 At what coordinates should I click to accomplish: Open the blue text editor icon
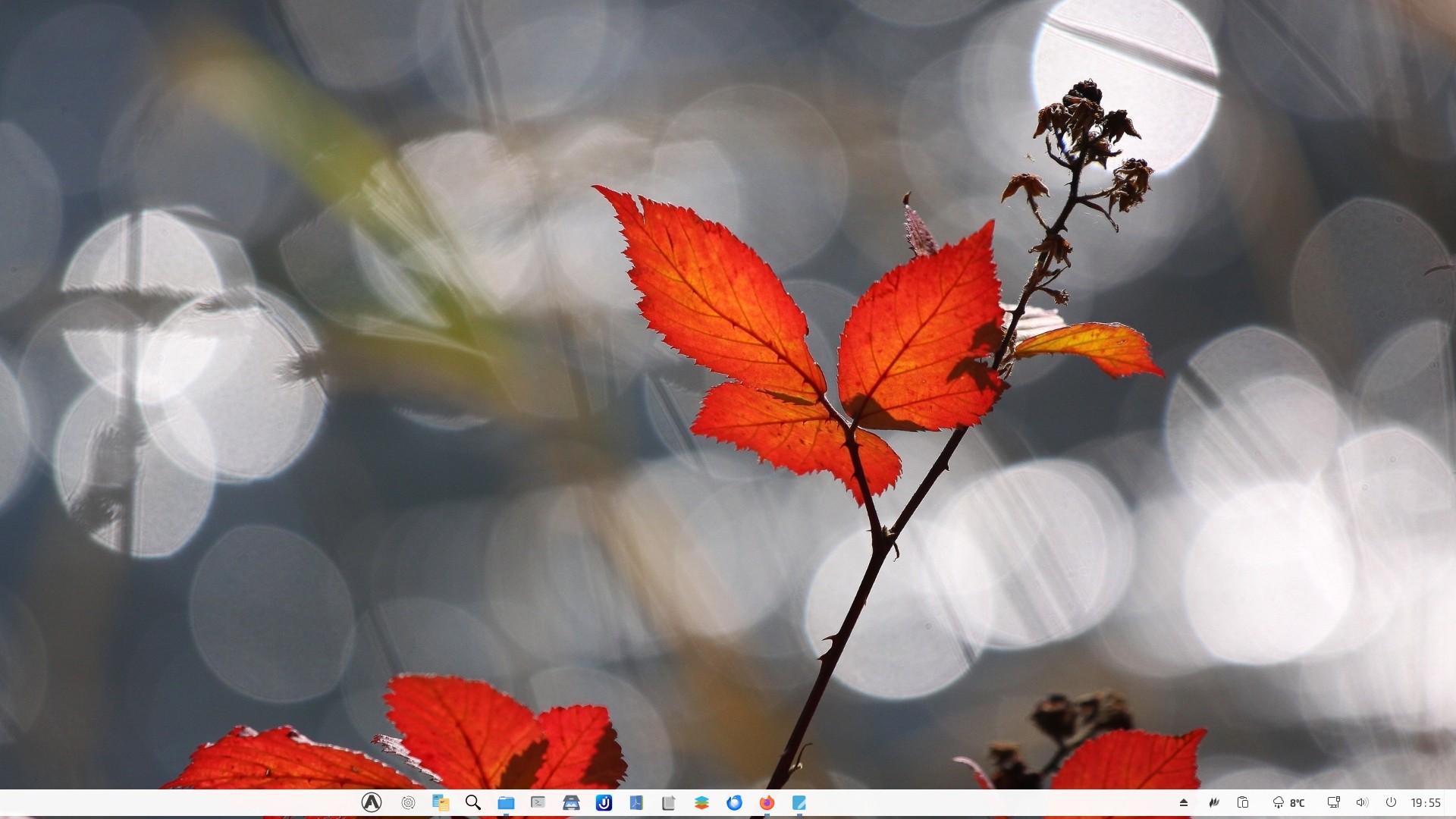click(799, 802)
